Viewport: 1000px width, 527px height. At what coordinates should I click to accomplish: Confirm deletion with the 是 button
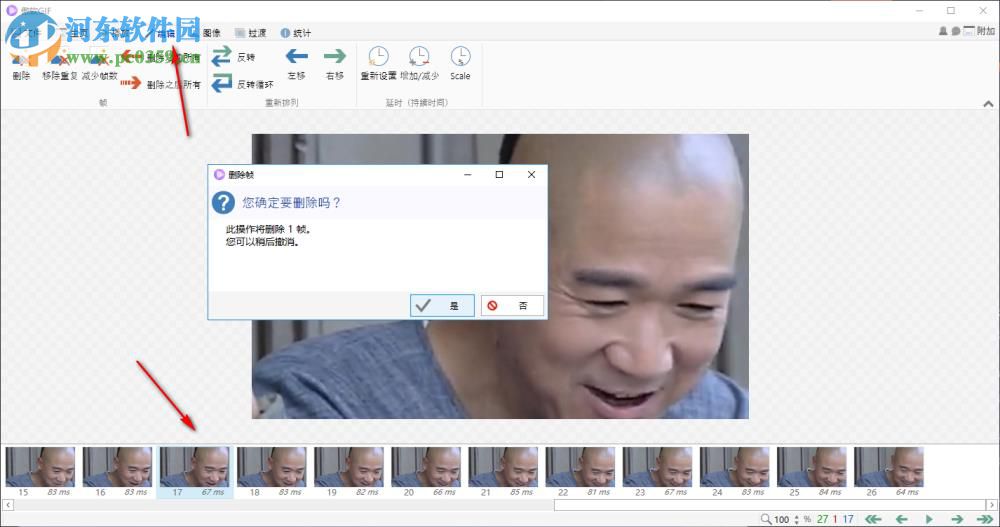point(442,306)
